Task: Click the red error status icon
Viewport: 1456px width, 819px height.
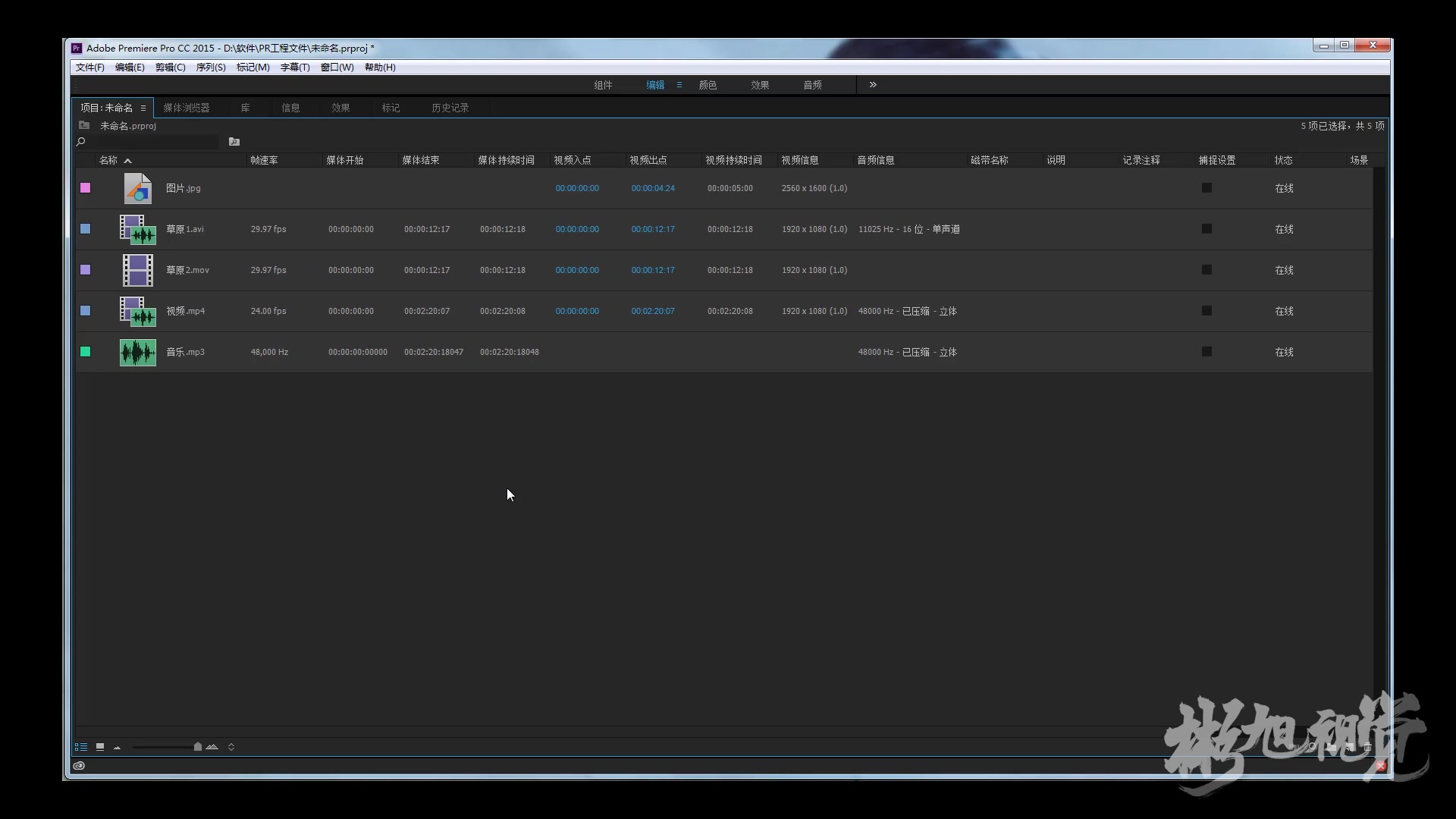Action: click(1381, 765)
